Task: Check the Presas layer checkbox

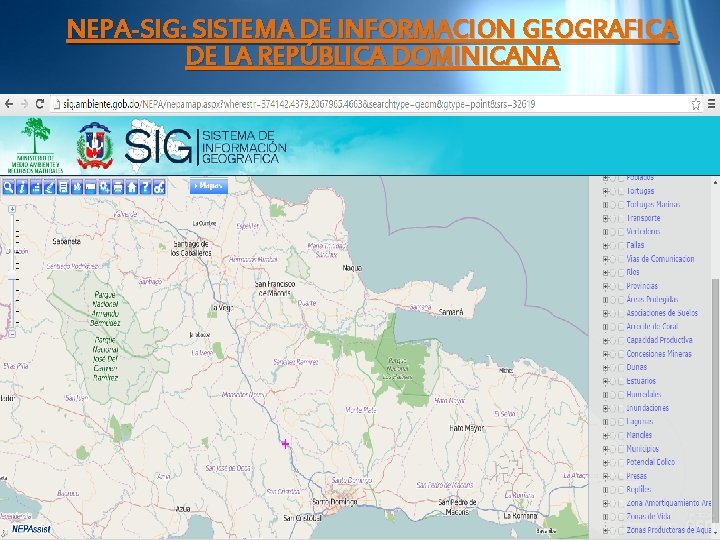Action: tap(621, 477)
